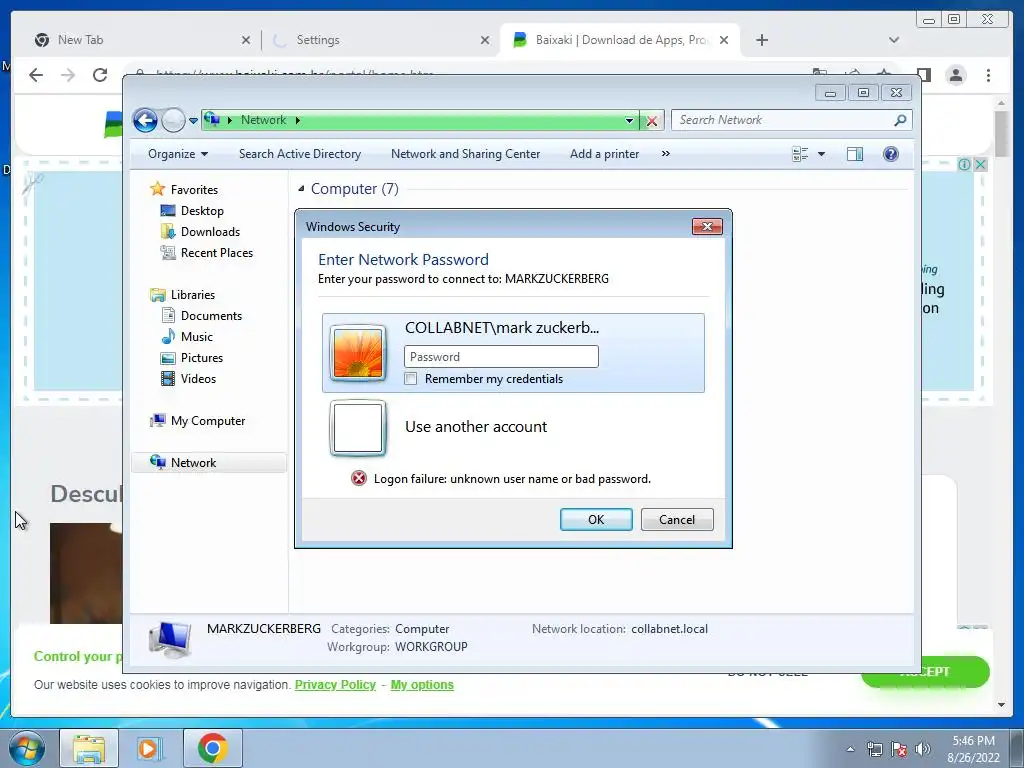Screen dimensions: 1024x768
Task: Open Chrome profile icon
Action: pyautogui.click(x=956, y=75)
